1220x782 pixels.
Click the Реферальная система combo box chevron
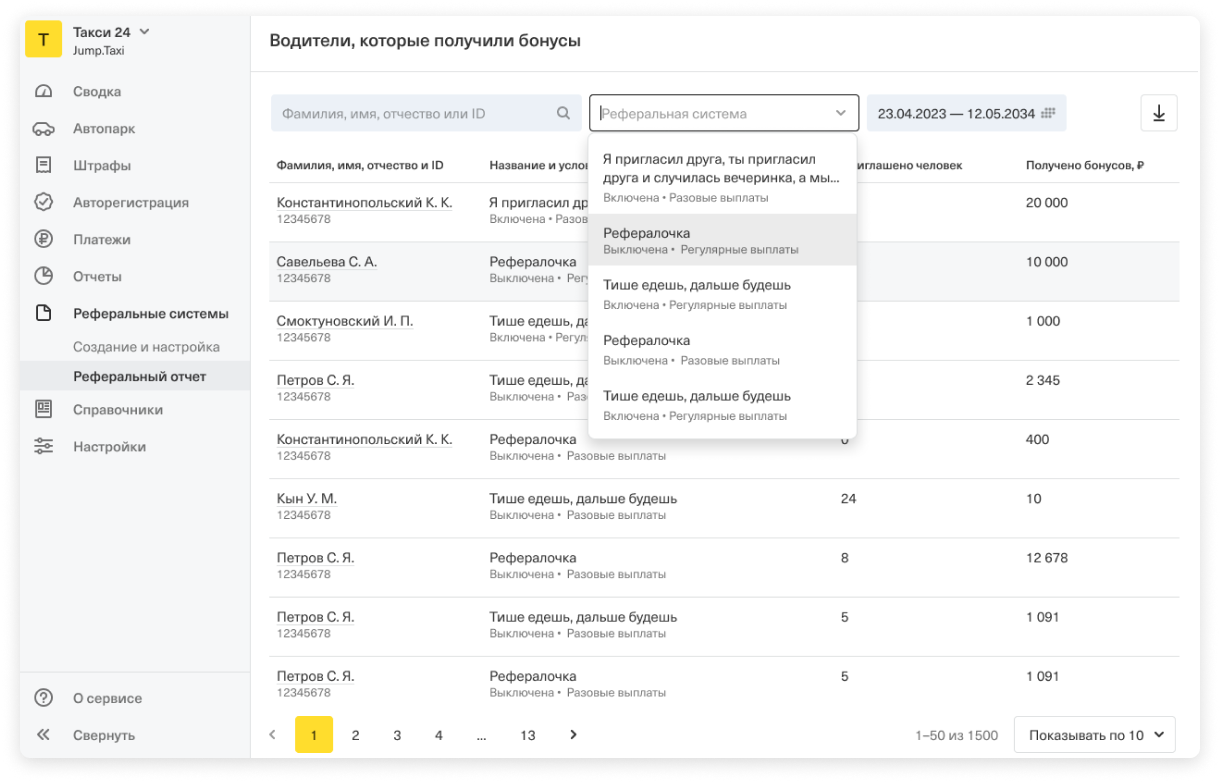pyautogui.click(x=840, y=114)
